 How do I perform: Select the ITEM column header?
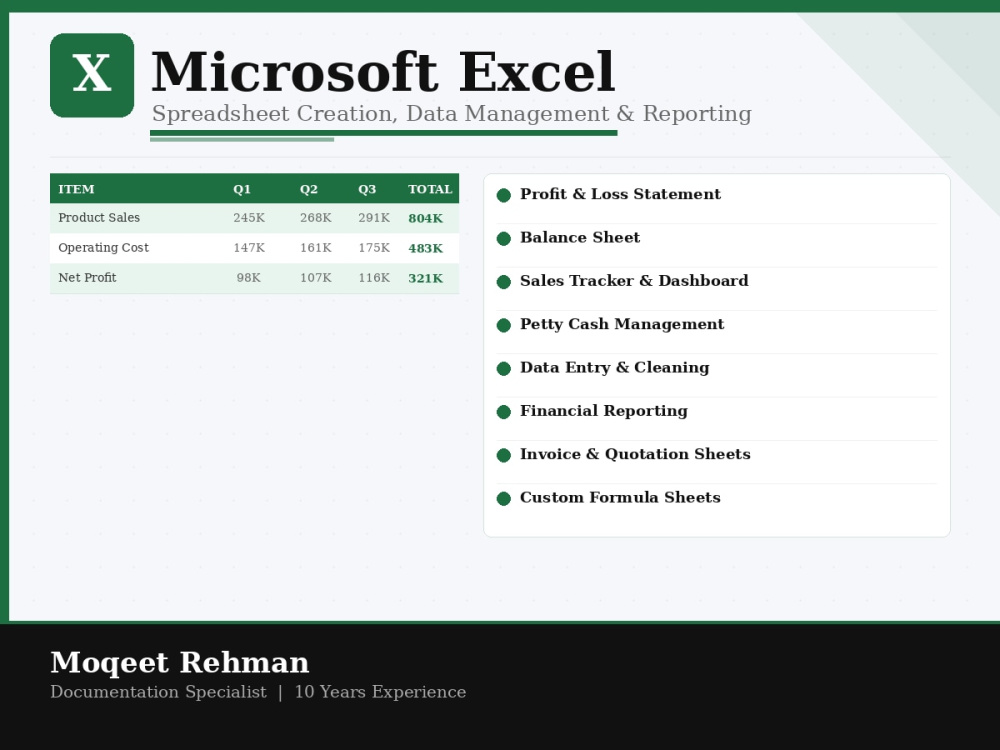(76, 189)
